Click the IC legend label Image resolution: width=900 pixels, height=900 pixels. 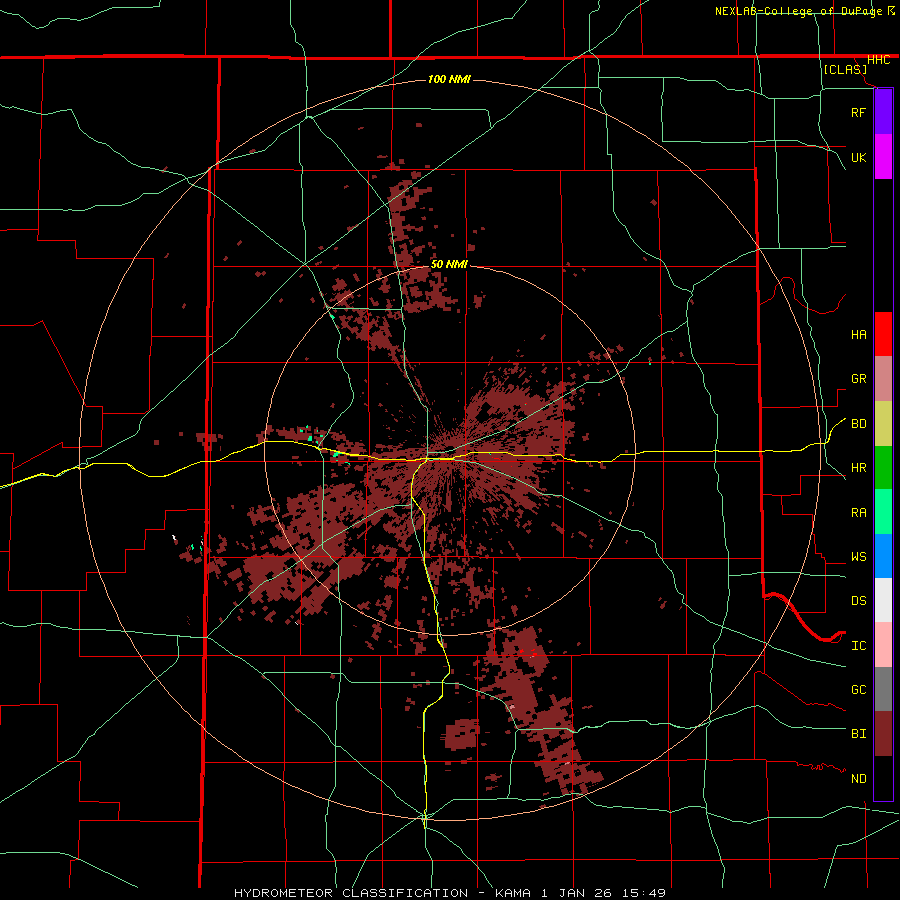coord(858,646)
